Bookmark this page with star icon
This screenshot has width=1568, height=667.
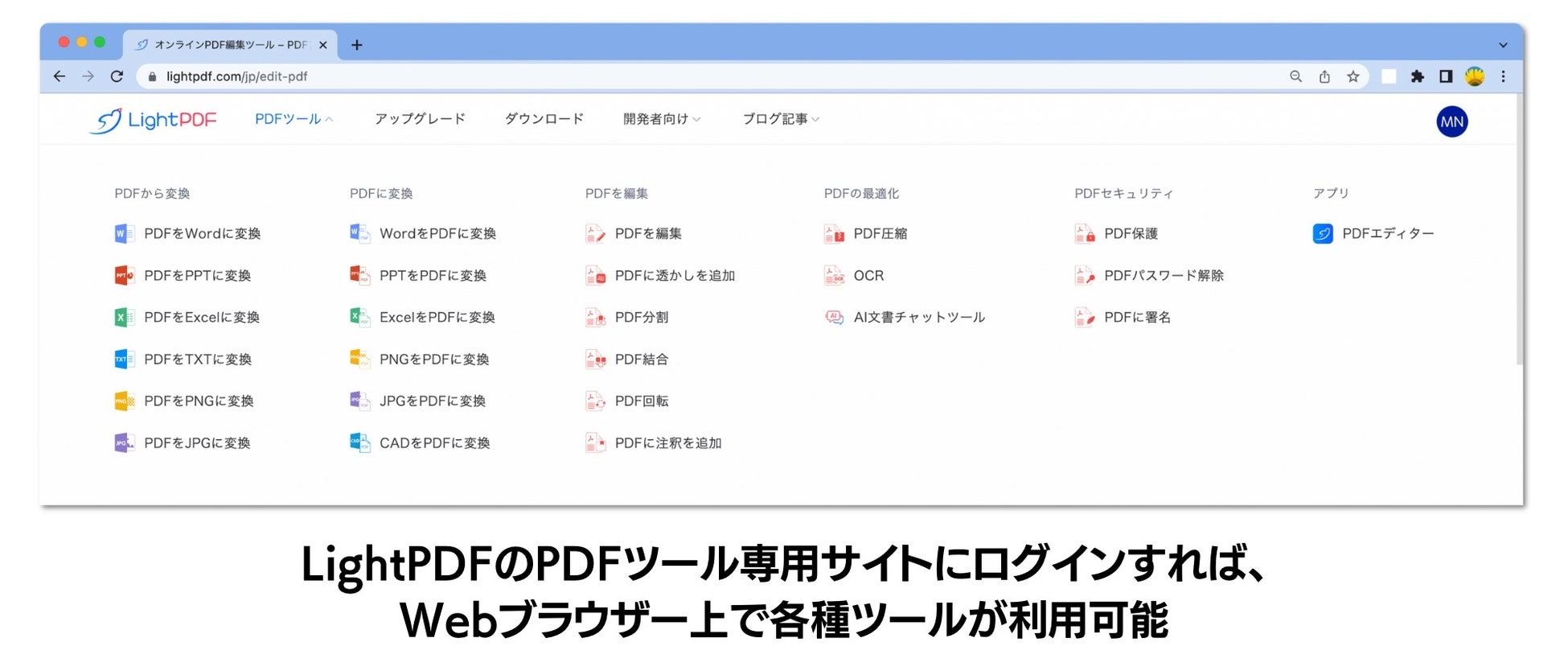[x=1353, y=76]
